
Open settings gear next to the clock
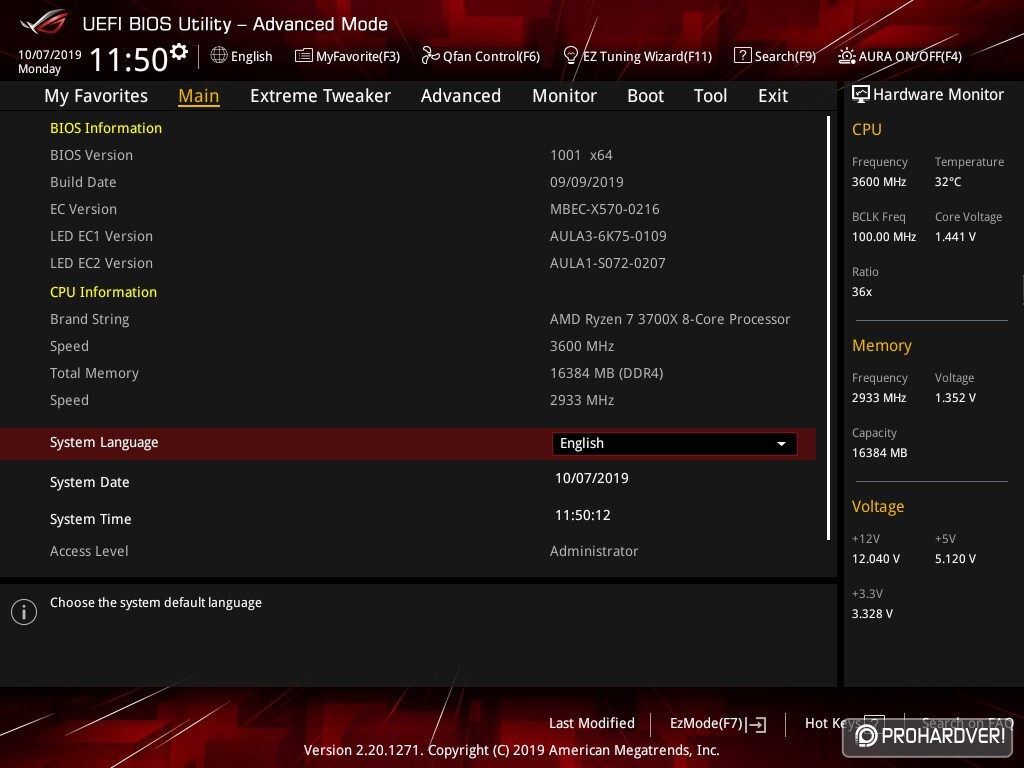pyautogui.click(x=179, y=51)
